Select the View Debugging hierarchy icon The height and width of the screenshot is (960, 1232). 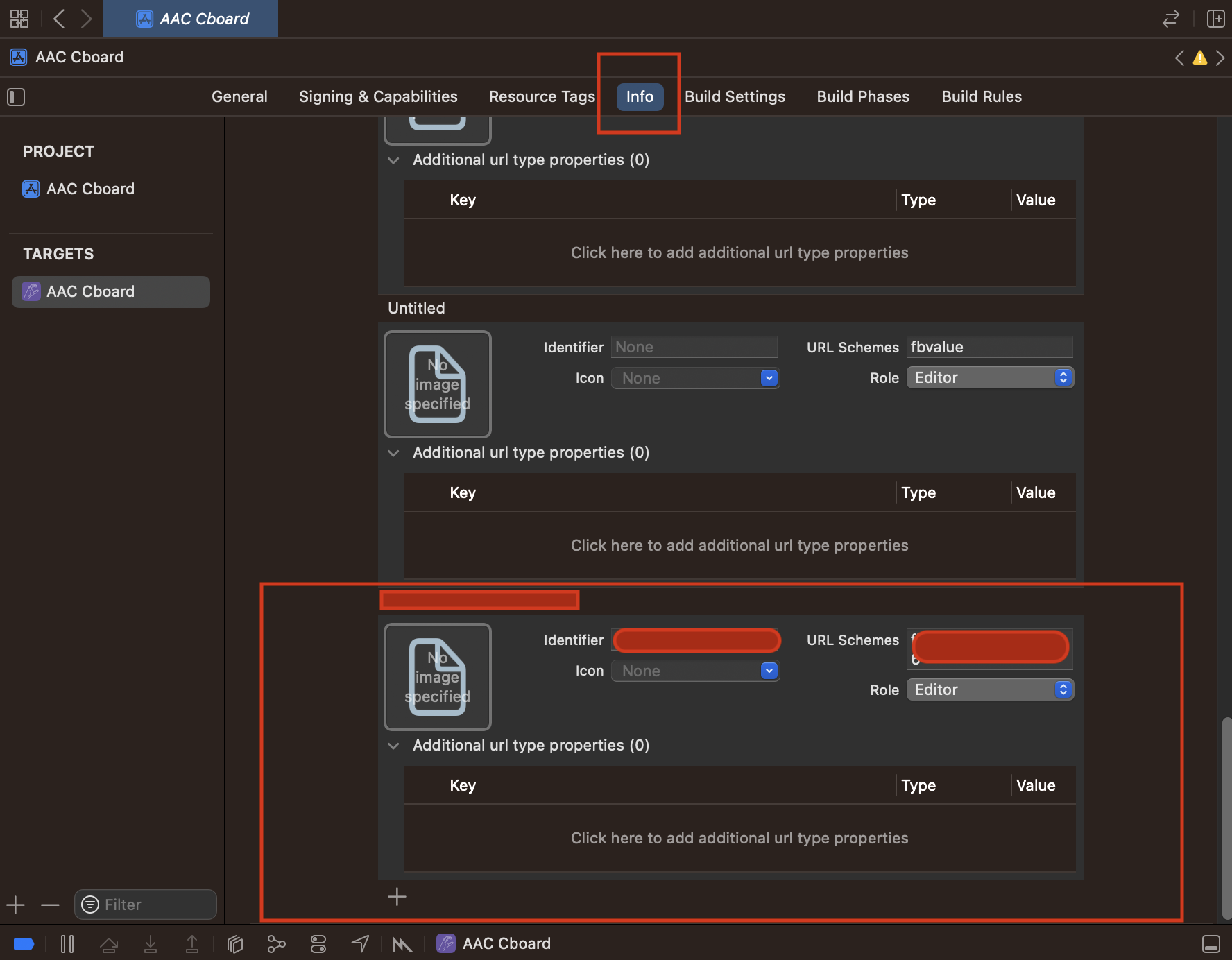(234, 943)
